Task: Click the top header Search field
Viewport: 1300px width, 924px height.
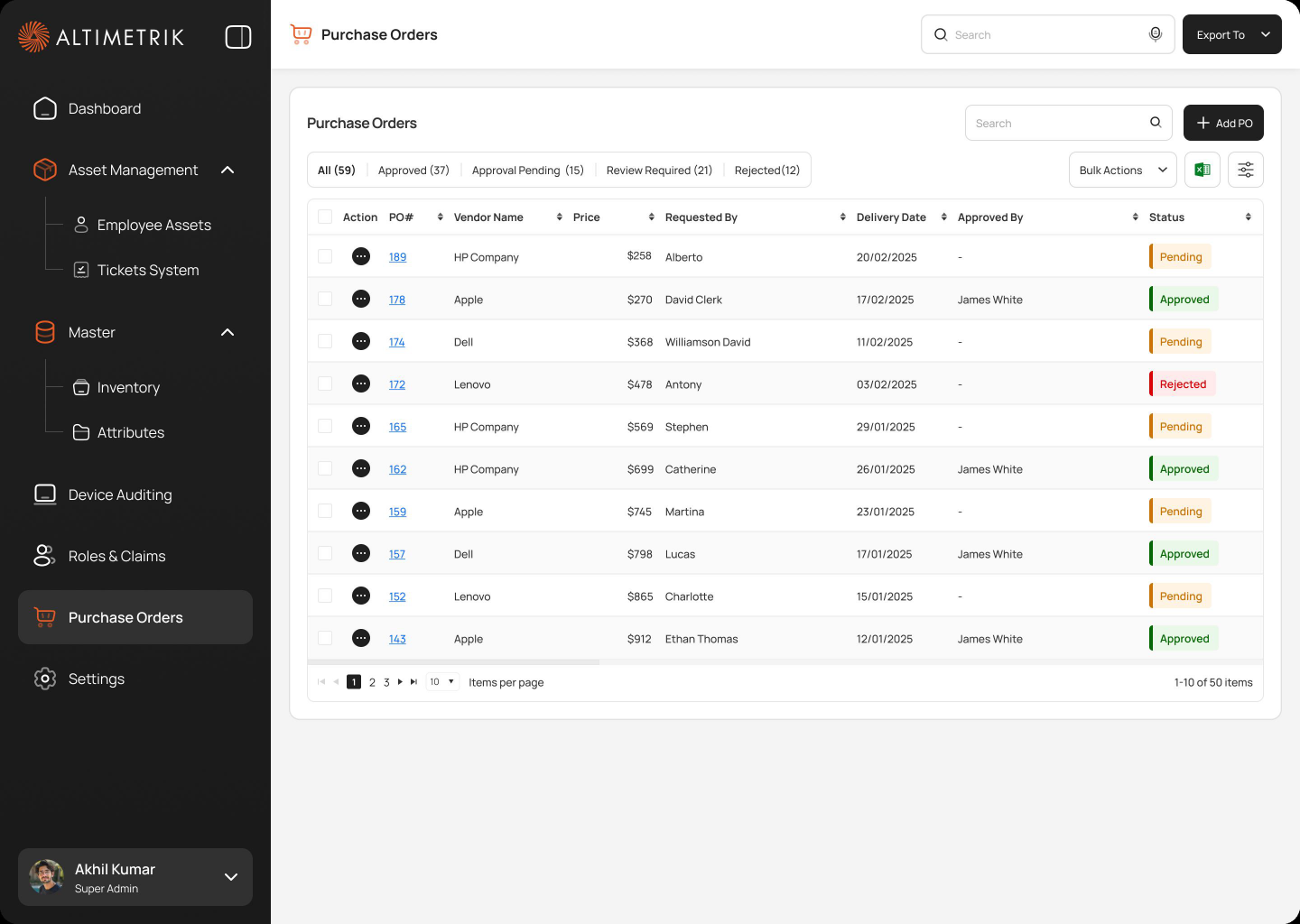Action: pyautogui.click(x=1047, y=34)
